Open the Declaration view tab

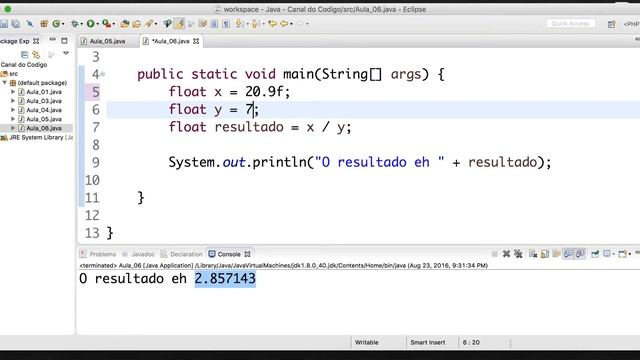coord(182,254)
